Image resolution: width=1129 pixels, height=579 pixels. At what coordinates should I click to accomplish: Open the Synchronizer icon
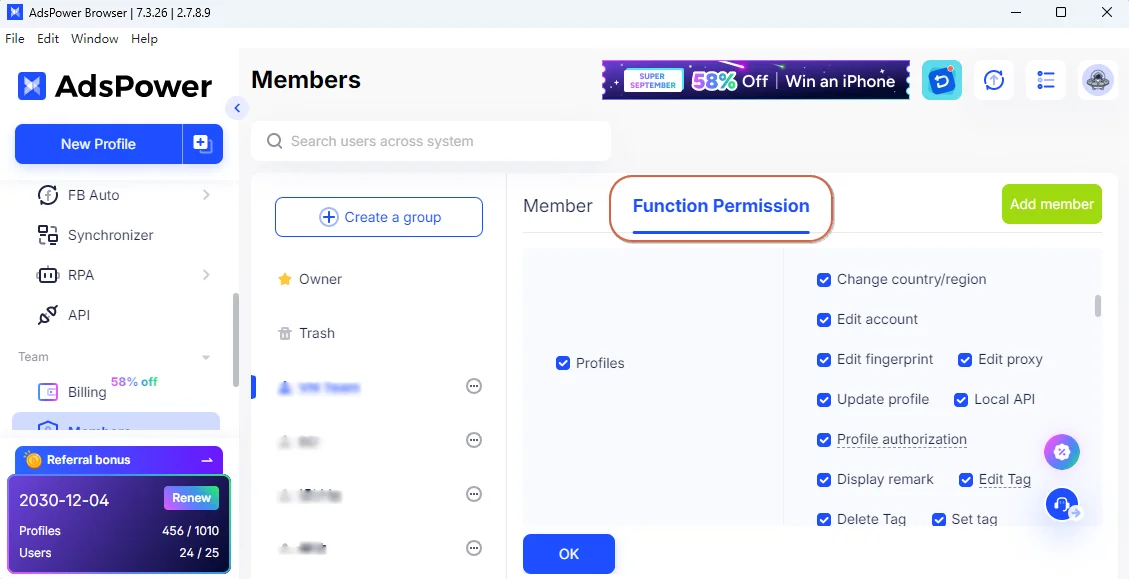tap(48, 235)
